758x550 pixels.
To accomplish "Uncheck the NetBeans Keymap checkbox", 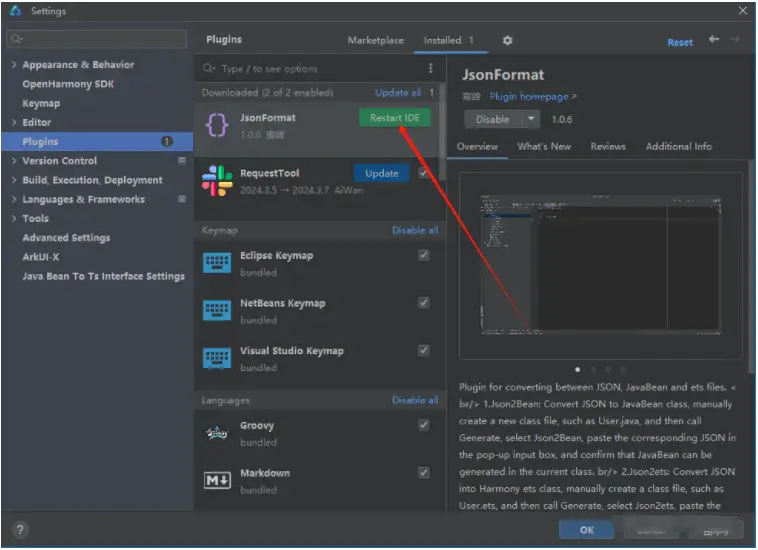I will point(423,303).
